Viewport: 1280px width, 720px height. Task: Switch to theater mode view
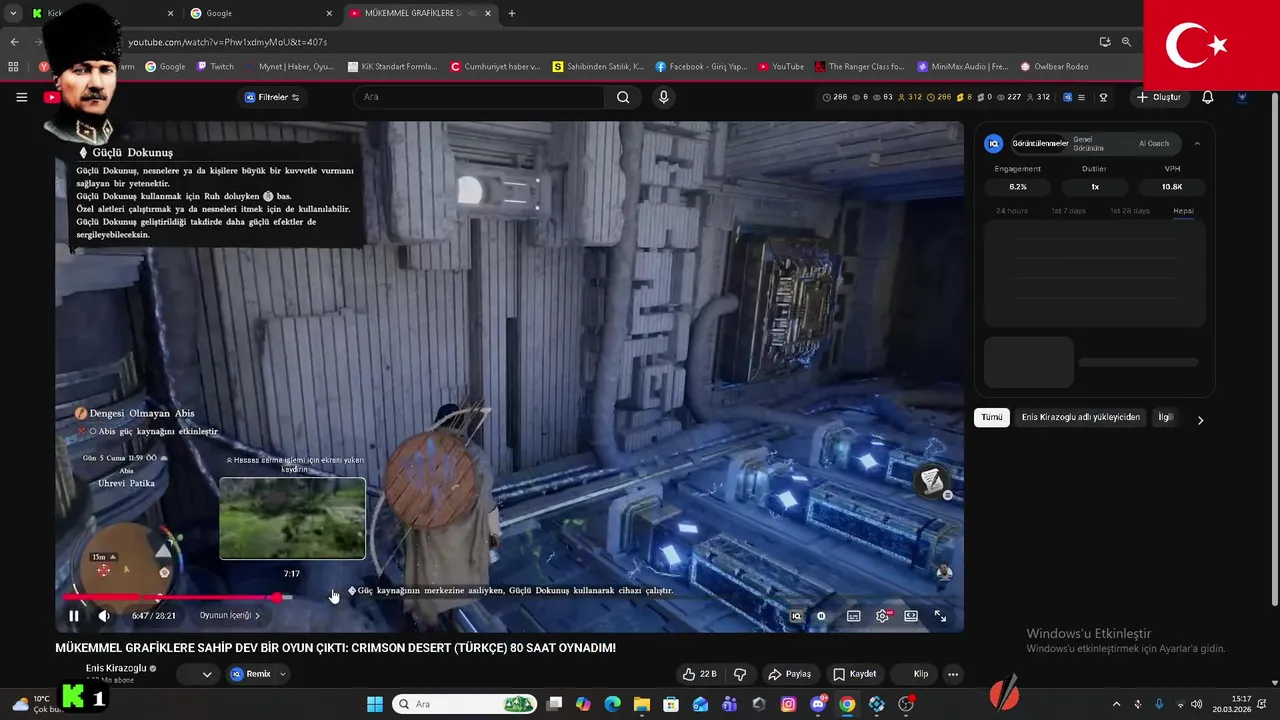911,616
